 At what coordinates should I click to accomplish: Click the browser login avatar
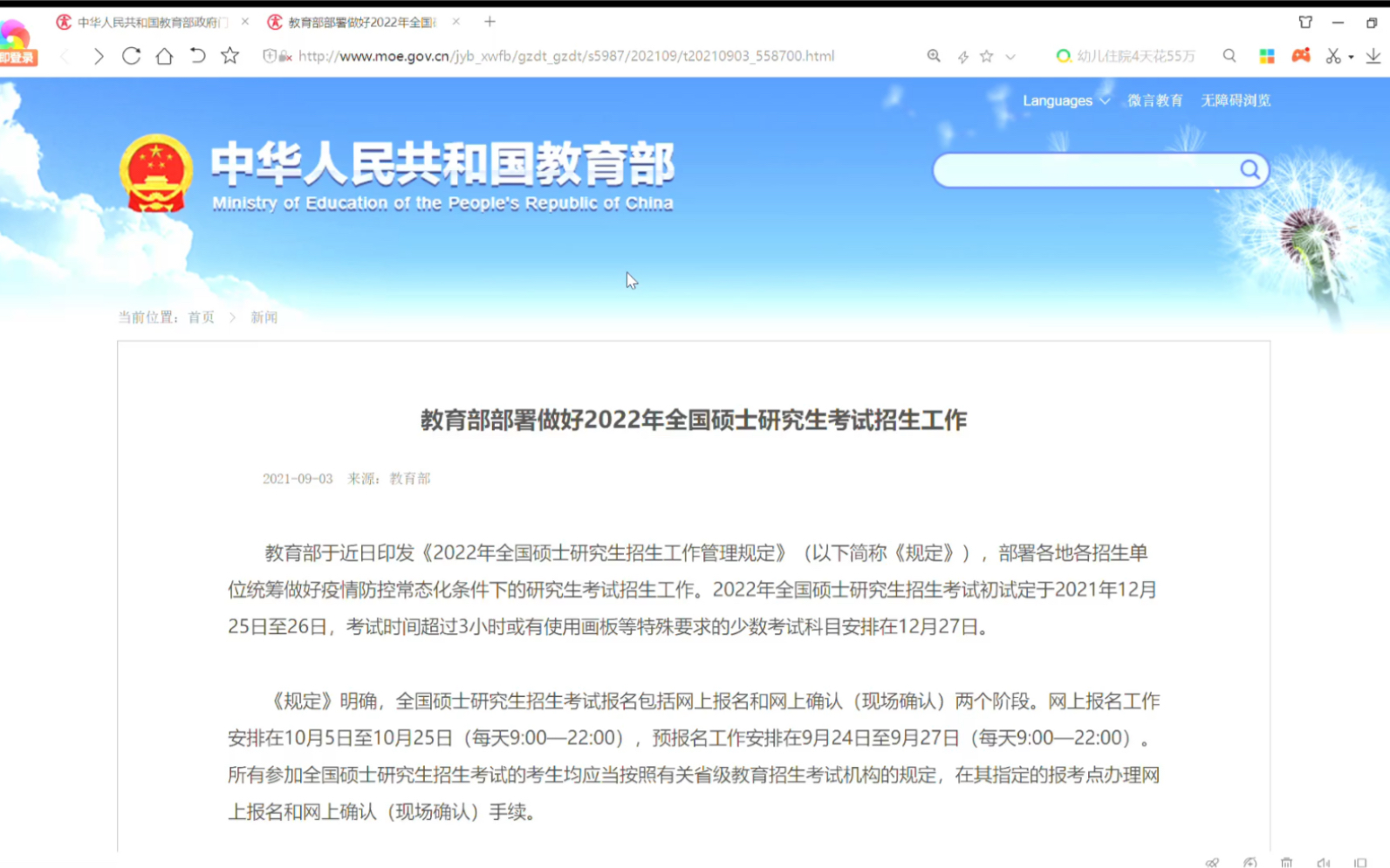pyautogui.click(x=17, y=44)
